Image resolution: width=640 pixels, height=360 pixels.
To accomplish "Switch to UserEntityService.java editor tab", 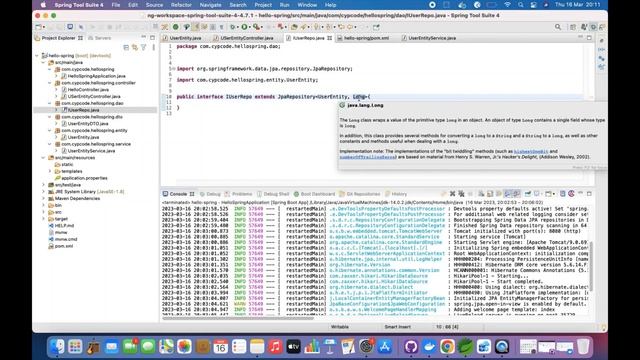I will tap(432, 38).
